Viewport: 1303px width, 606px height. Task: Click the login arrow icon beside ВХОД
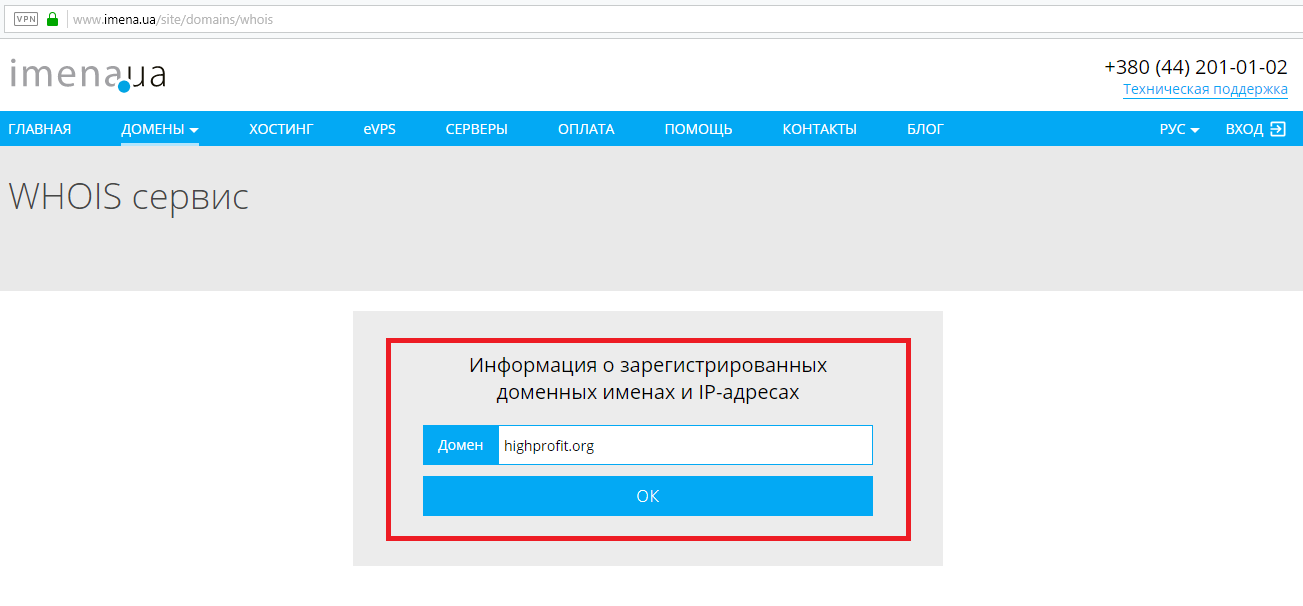point(1277,129)
